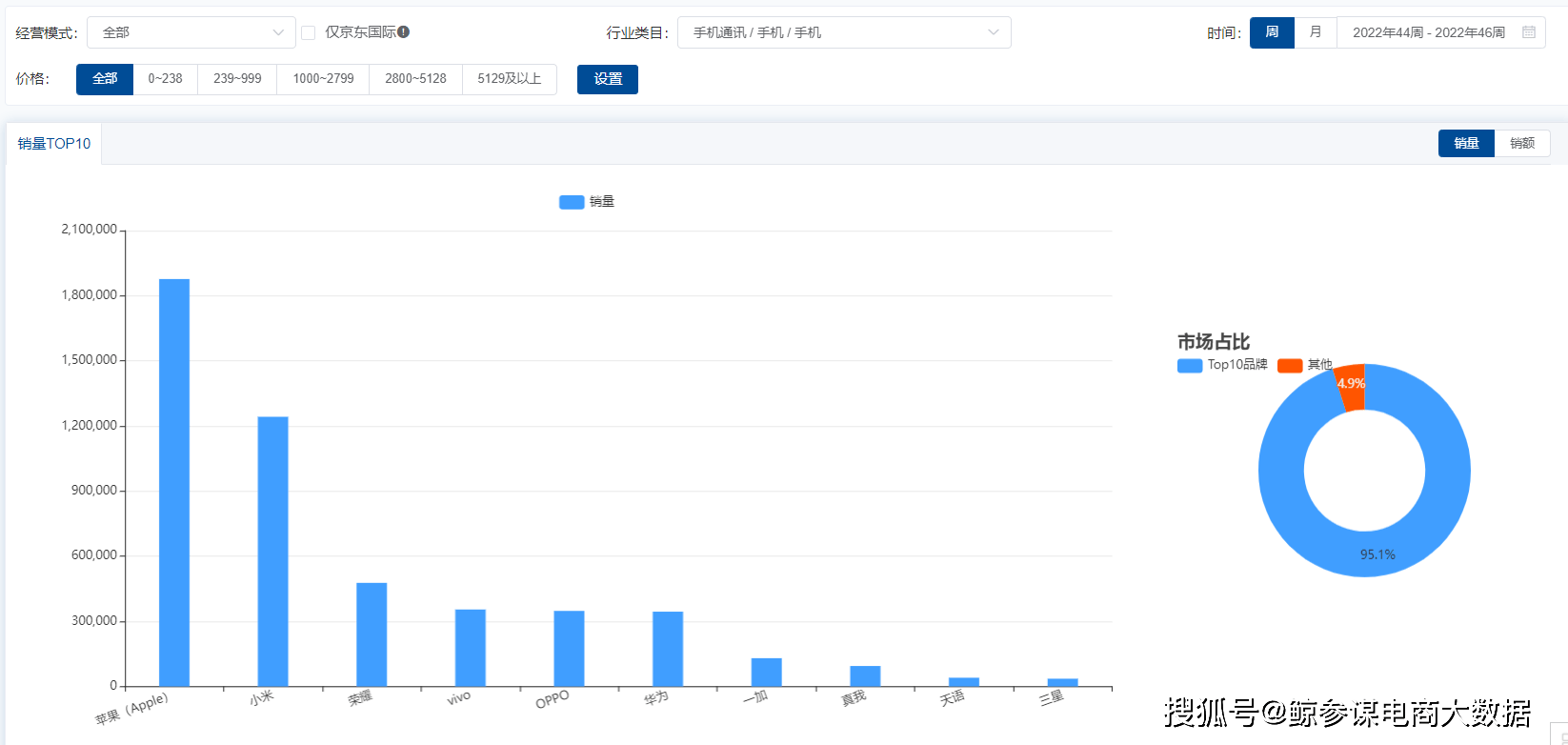Expand the 经营模式 dropdown showing 全部

(x=191, y=32)
